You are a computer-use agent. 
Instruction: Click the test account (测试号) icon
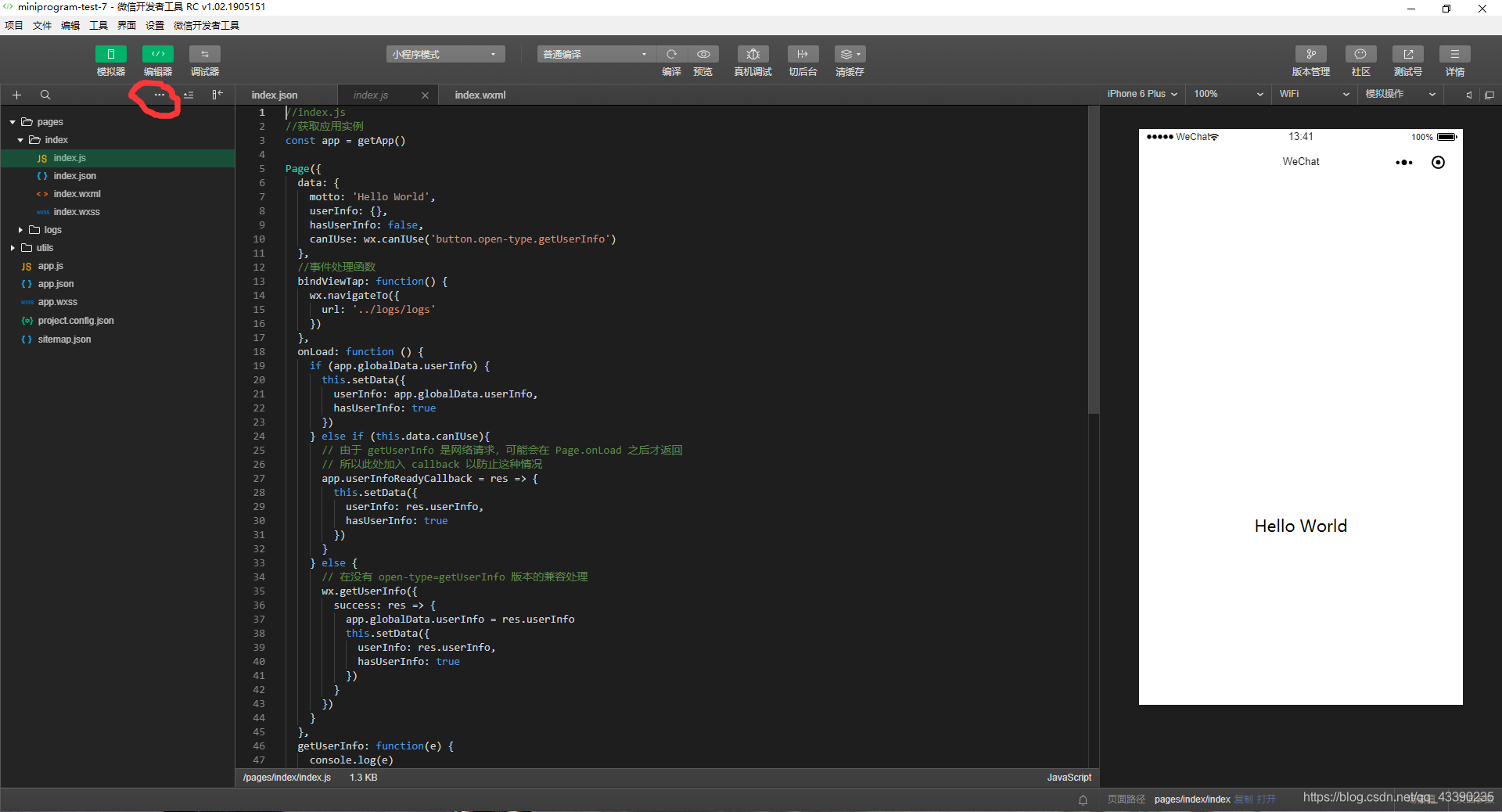(x=1407, y=54)
